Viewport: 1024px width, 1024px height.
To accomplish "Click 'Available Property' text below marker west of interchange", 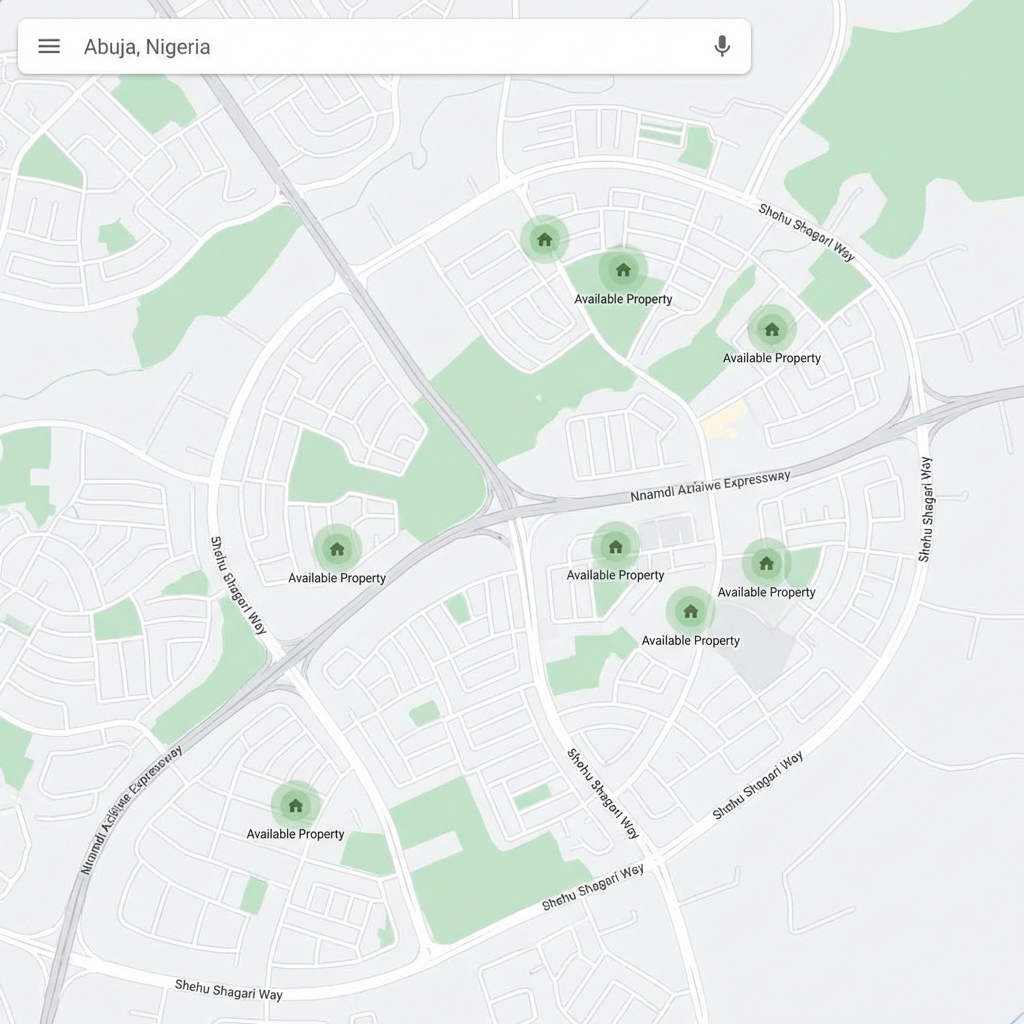I will (337, 578).
